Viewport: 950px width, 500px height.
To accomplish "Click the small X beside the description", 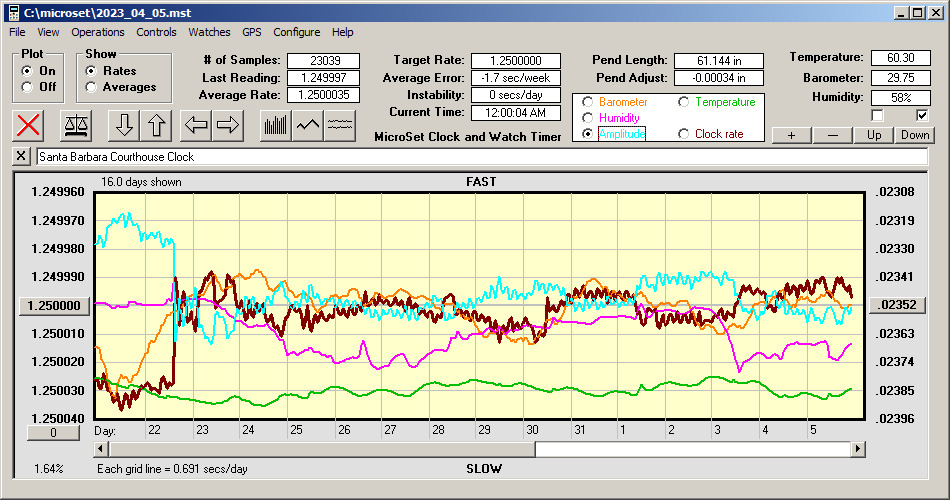I will (x=21, y=156).
